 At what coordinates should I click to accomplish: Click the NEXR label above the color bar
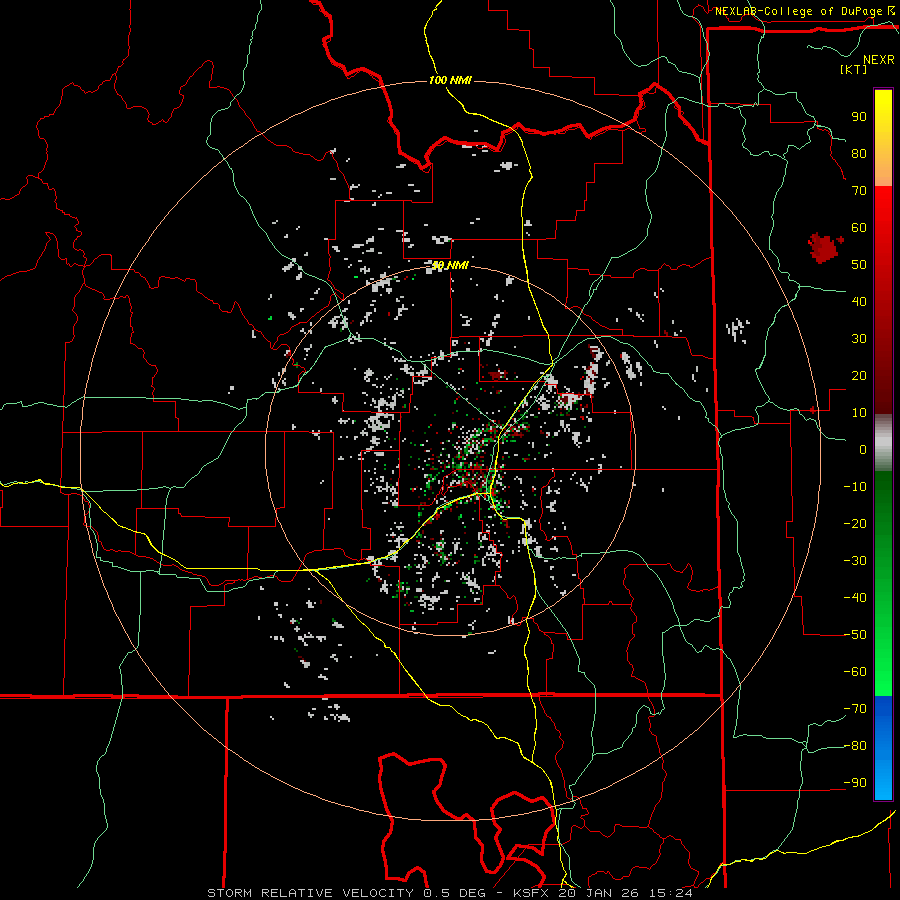pos(879,60)
